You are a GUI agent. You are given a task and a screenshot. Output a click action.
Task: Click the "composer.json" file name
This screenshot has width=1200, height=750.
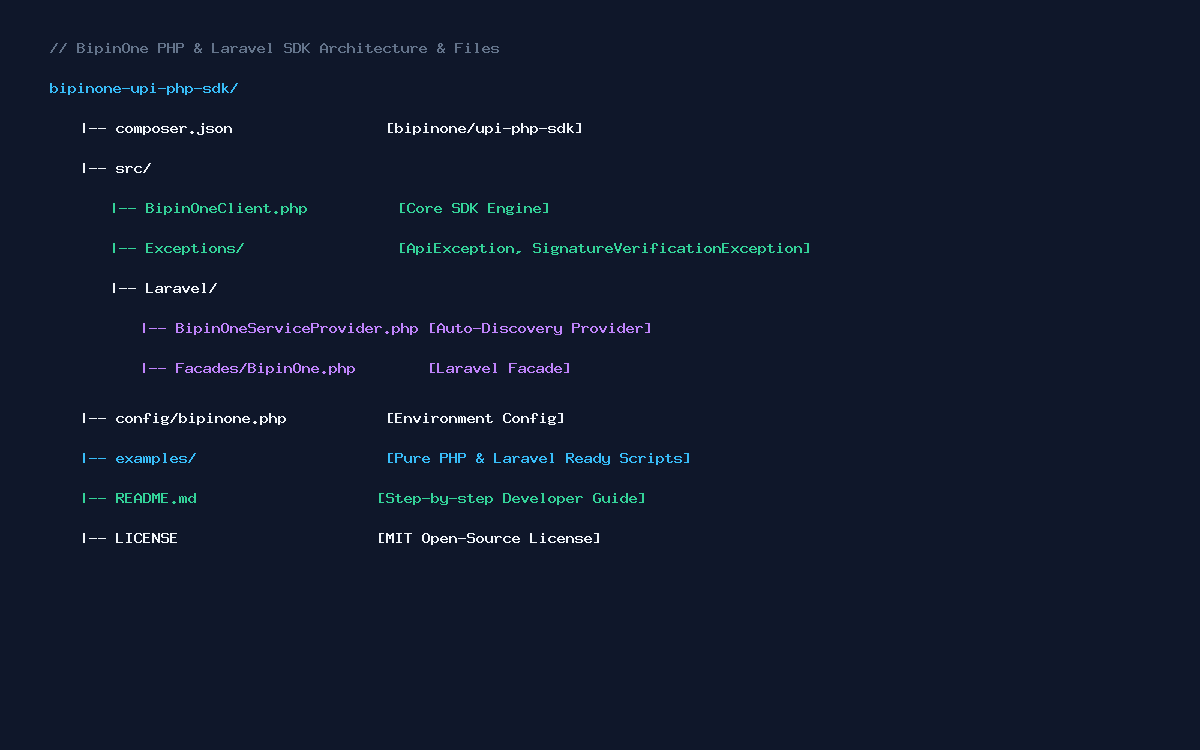[174, 128]
